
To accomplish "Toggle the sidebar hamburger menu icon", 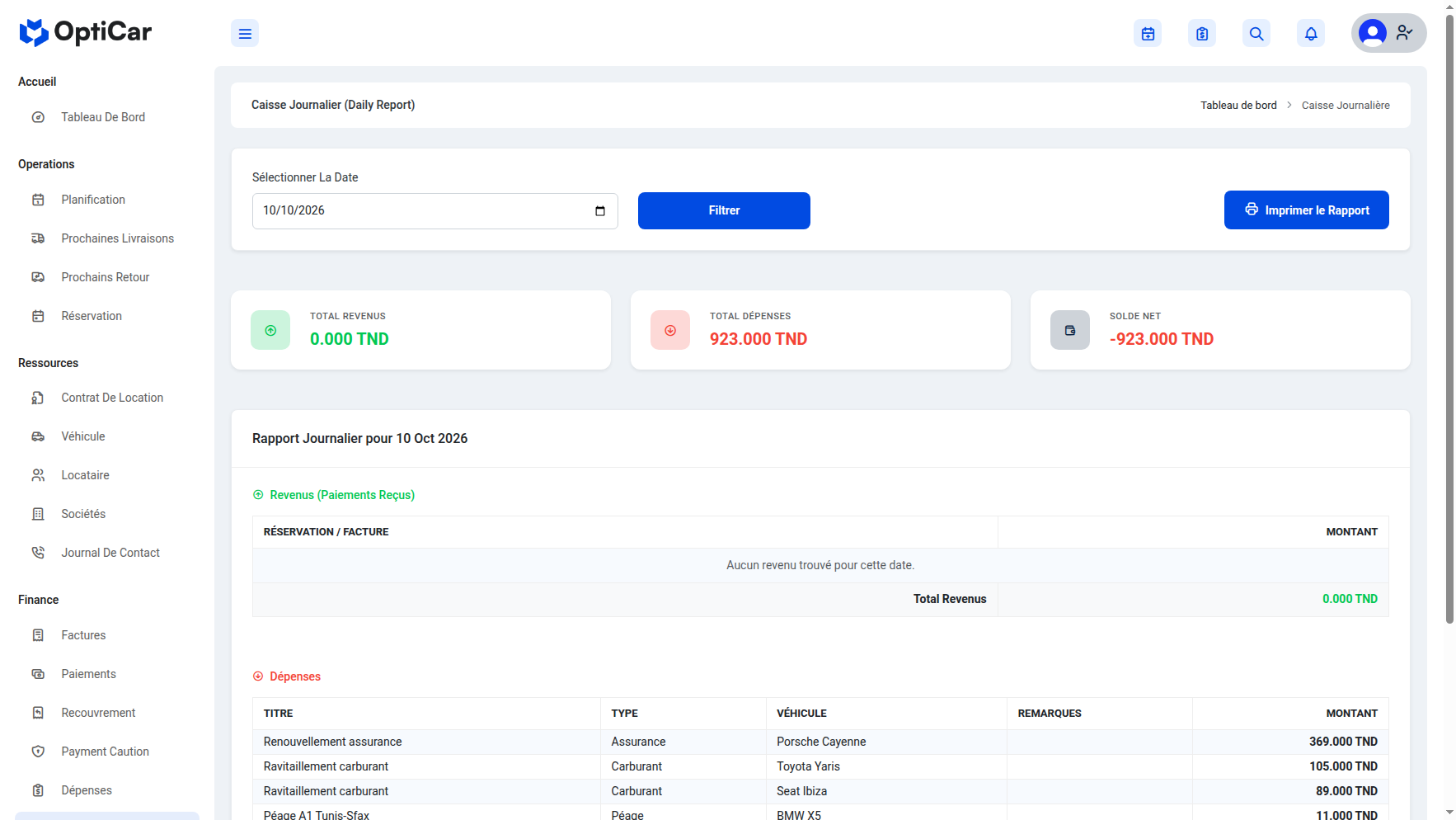I will pos(245,34).
